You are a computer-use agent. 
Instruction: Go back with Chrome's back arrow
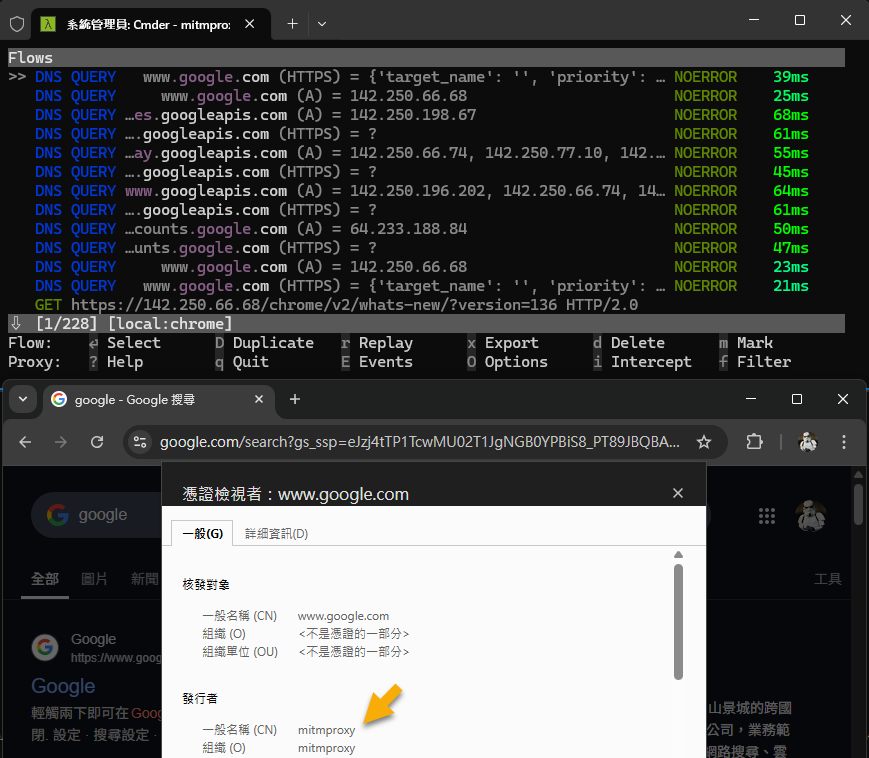tap(25, 442)
